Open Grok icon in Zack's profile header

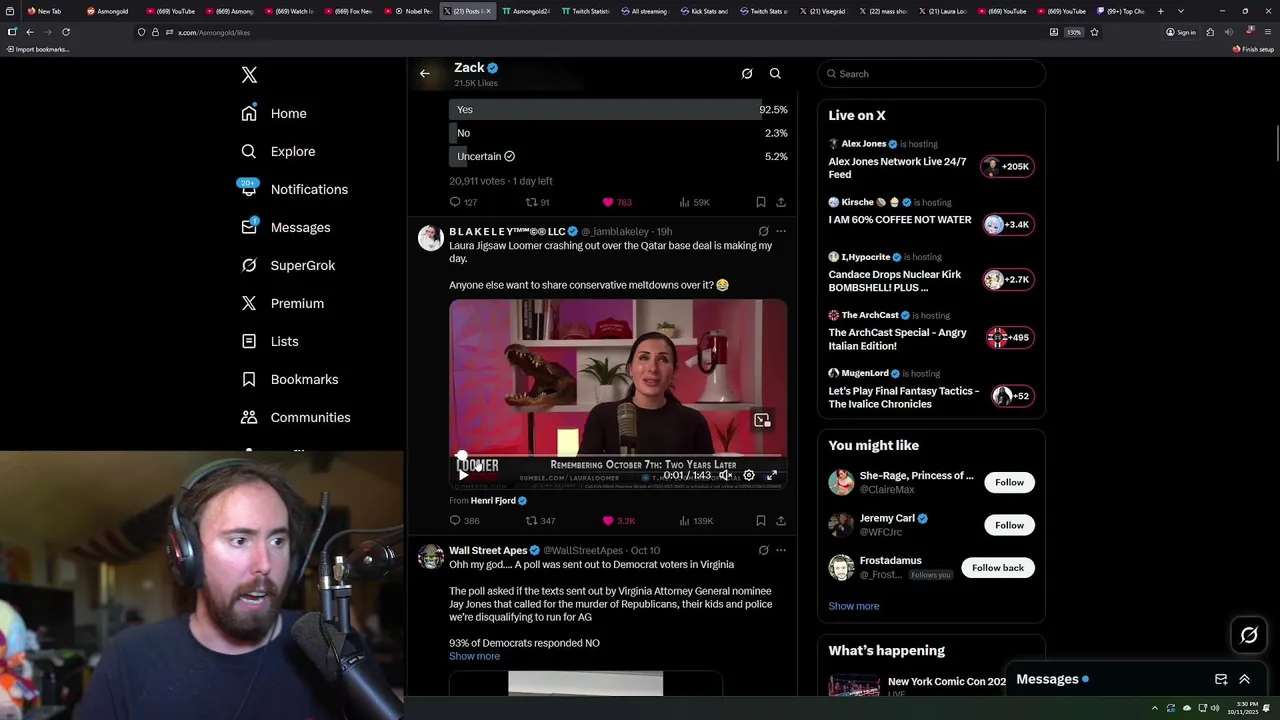pos(747,74)
